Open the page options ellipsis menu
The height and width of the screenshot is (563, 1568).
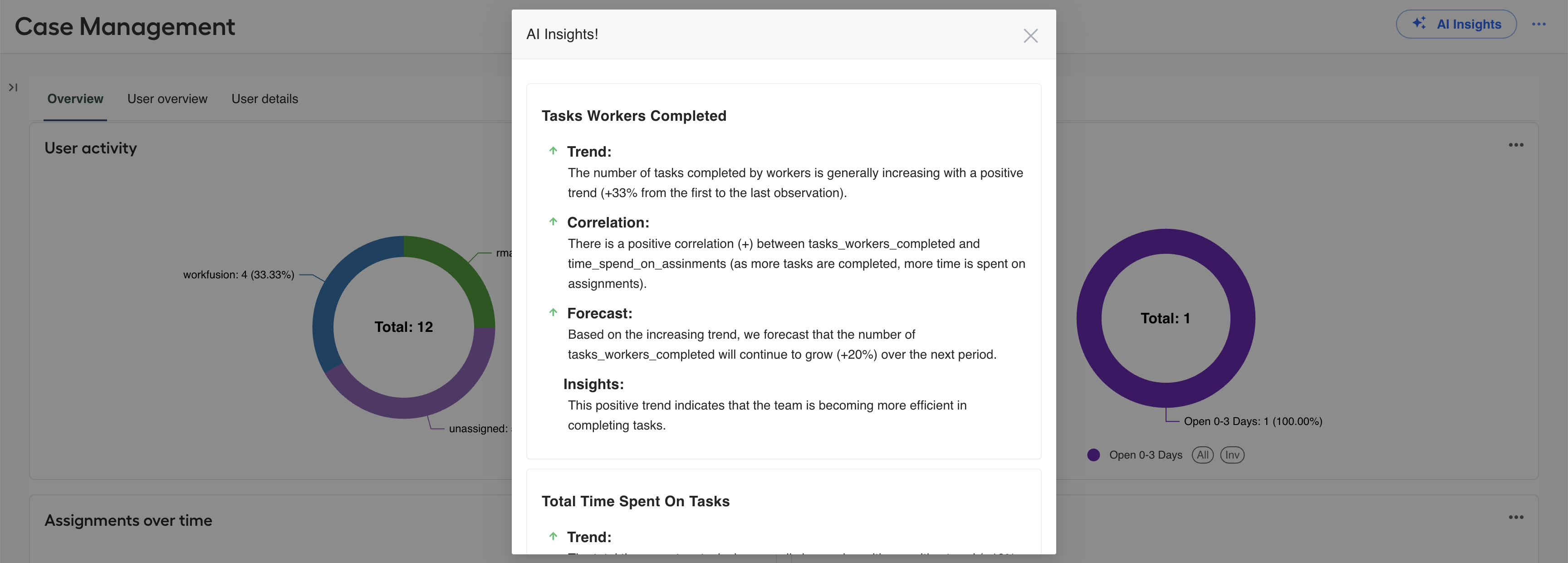[1539, 25]
